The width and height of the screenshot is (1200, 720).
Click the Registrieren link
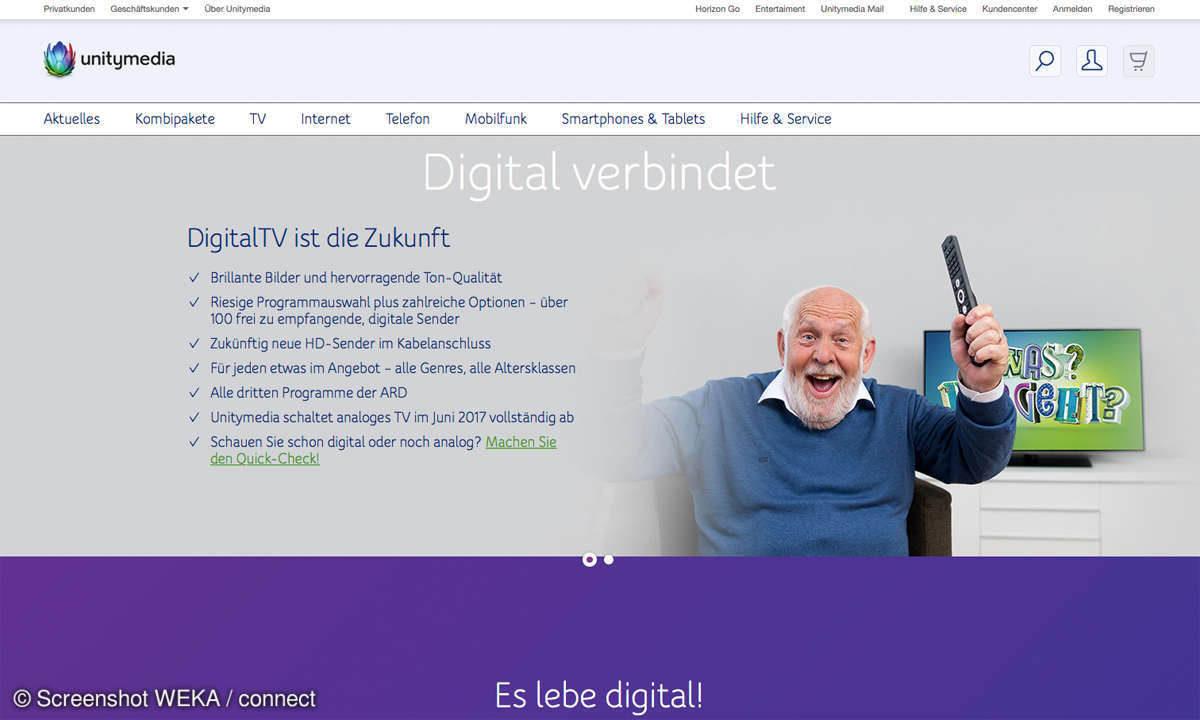(x=1131, y=9)
